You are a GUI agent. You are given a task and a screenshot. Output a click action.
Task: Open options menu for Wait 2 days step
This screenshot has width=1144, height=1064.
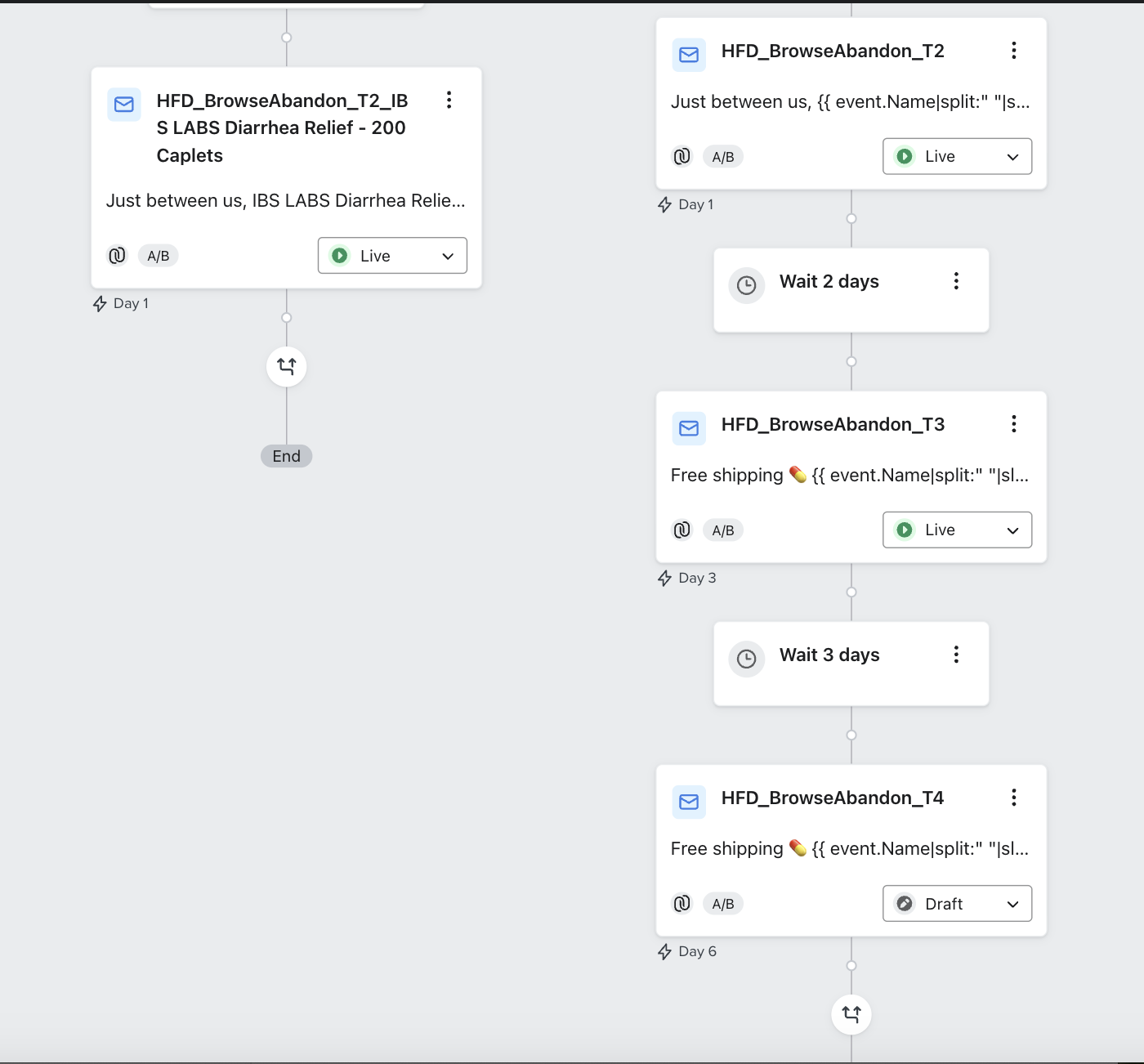pyautogui.click(x=956, y=281)
